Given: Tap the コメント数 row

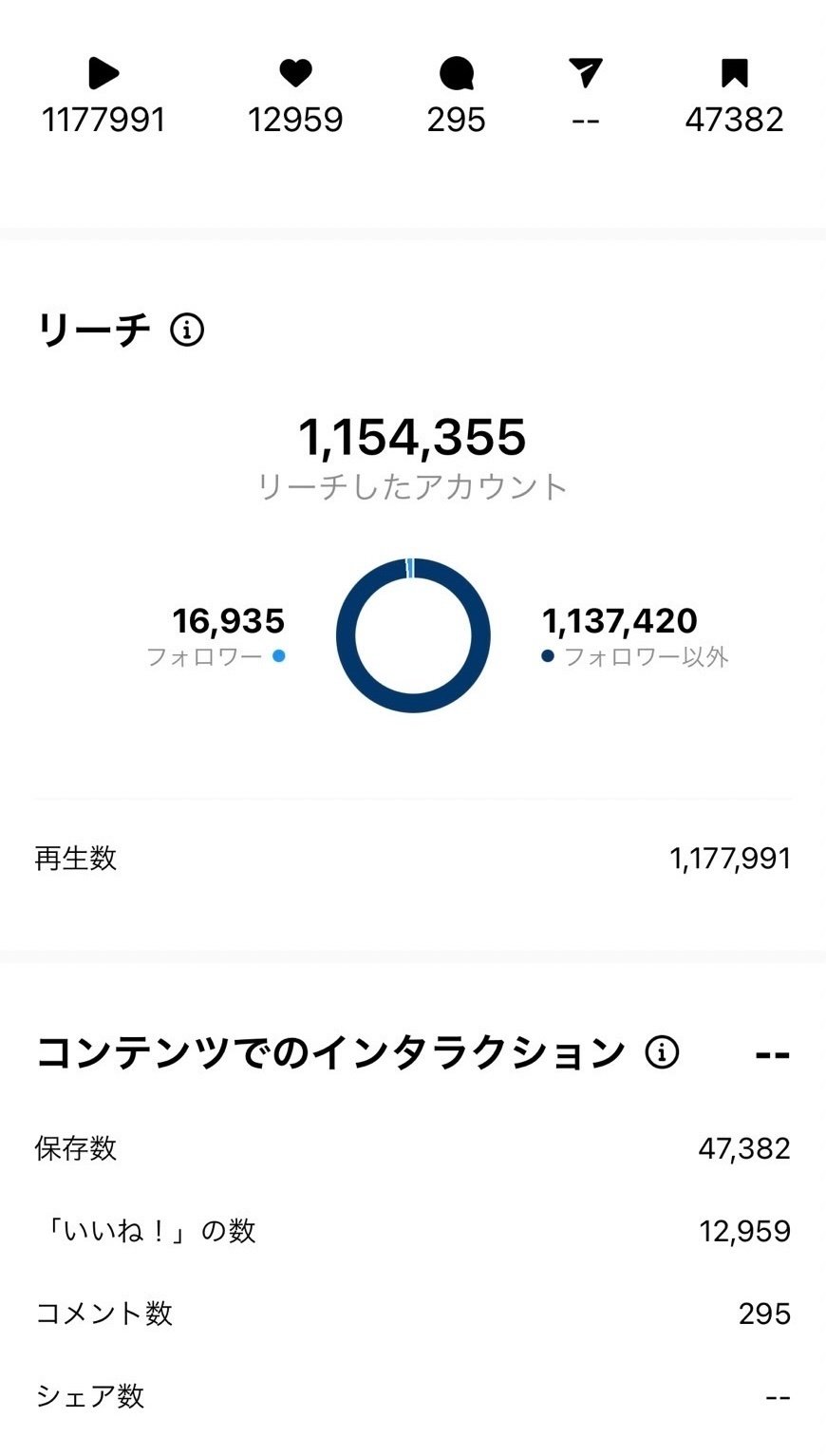Looking at the screenshot, I should click(x=412, y=1314).
